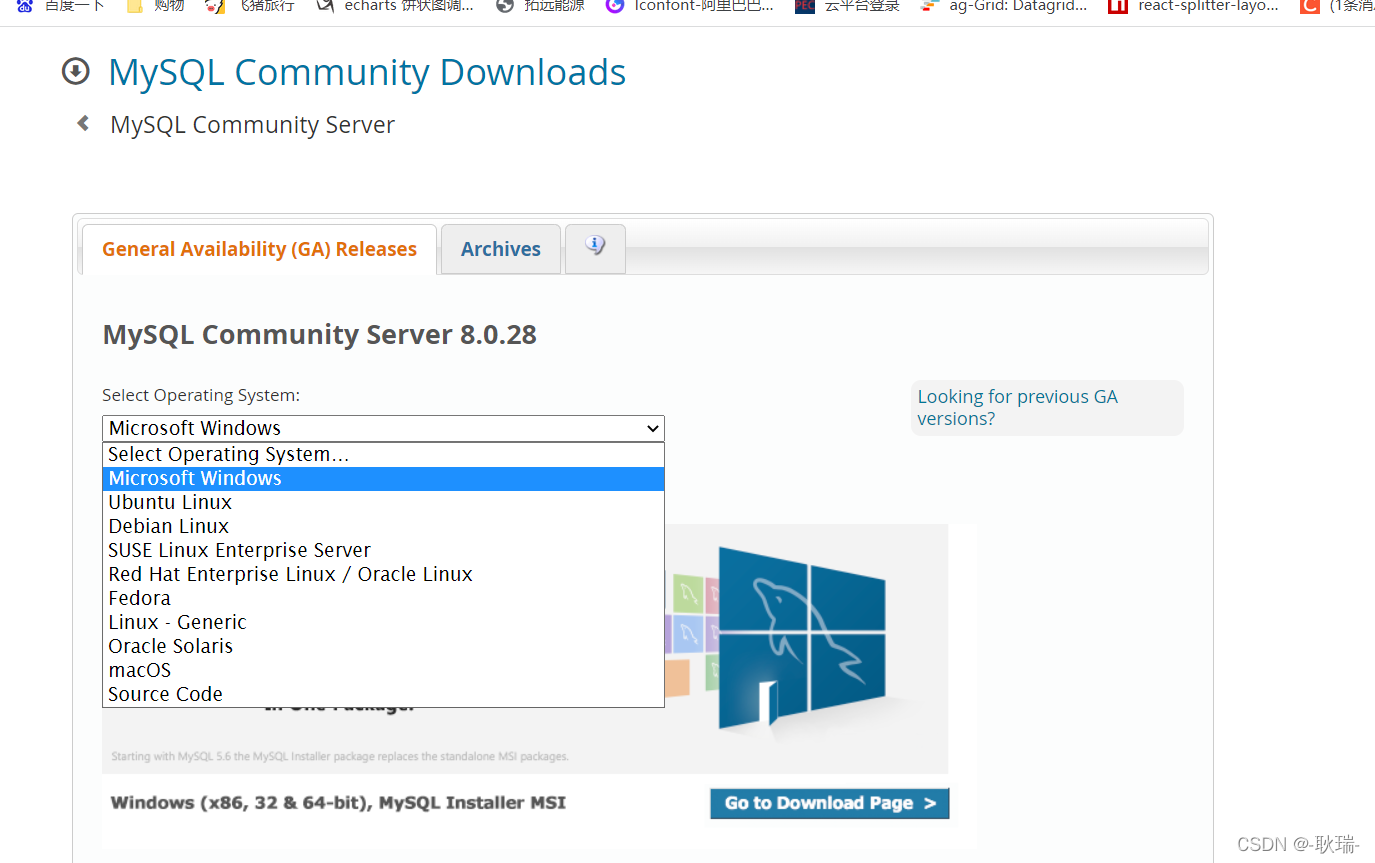Image resolution: width=1375 pixels, height=863 pixels.
Task: Open the information icon tab
Action: (x=595, y=248)
